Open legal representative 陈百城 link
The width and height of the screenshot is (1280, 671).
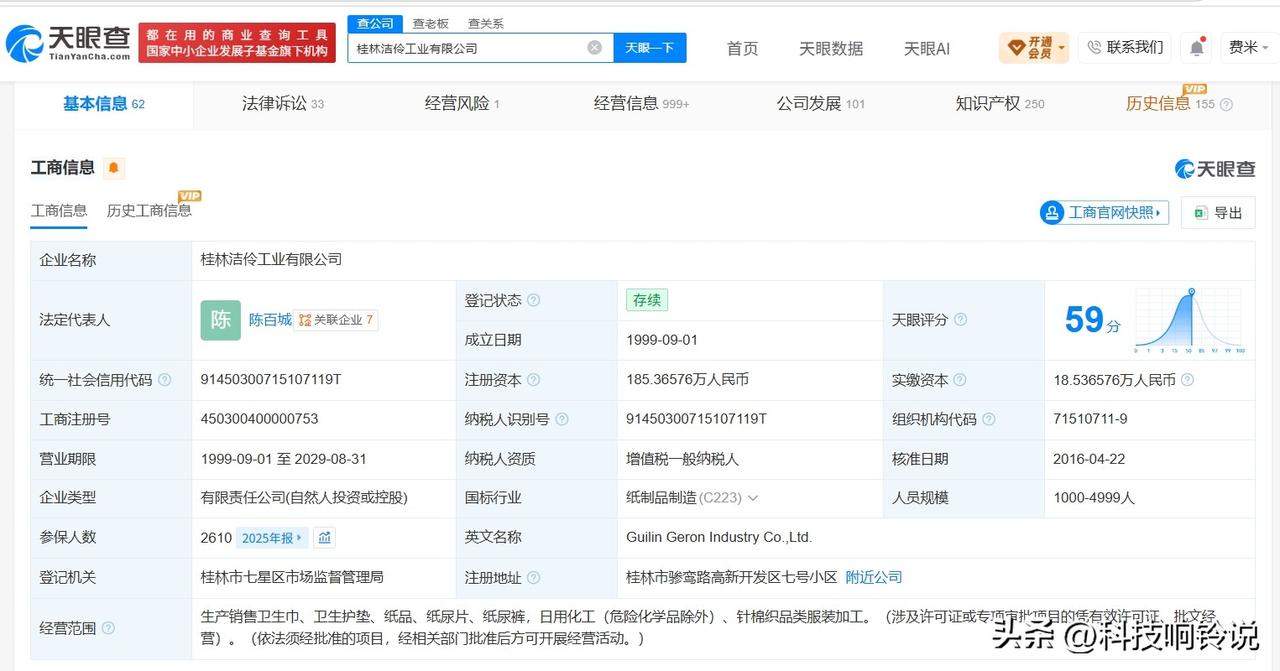(270, 320)
